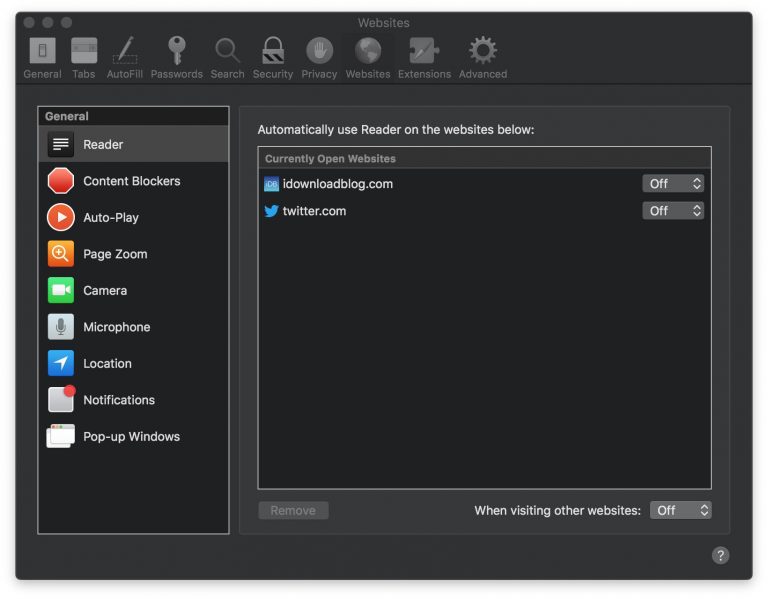Click the window close button
The height and width of the screenshot is (599, 768).
[29, 23]
